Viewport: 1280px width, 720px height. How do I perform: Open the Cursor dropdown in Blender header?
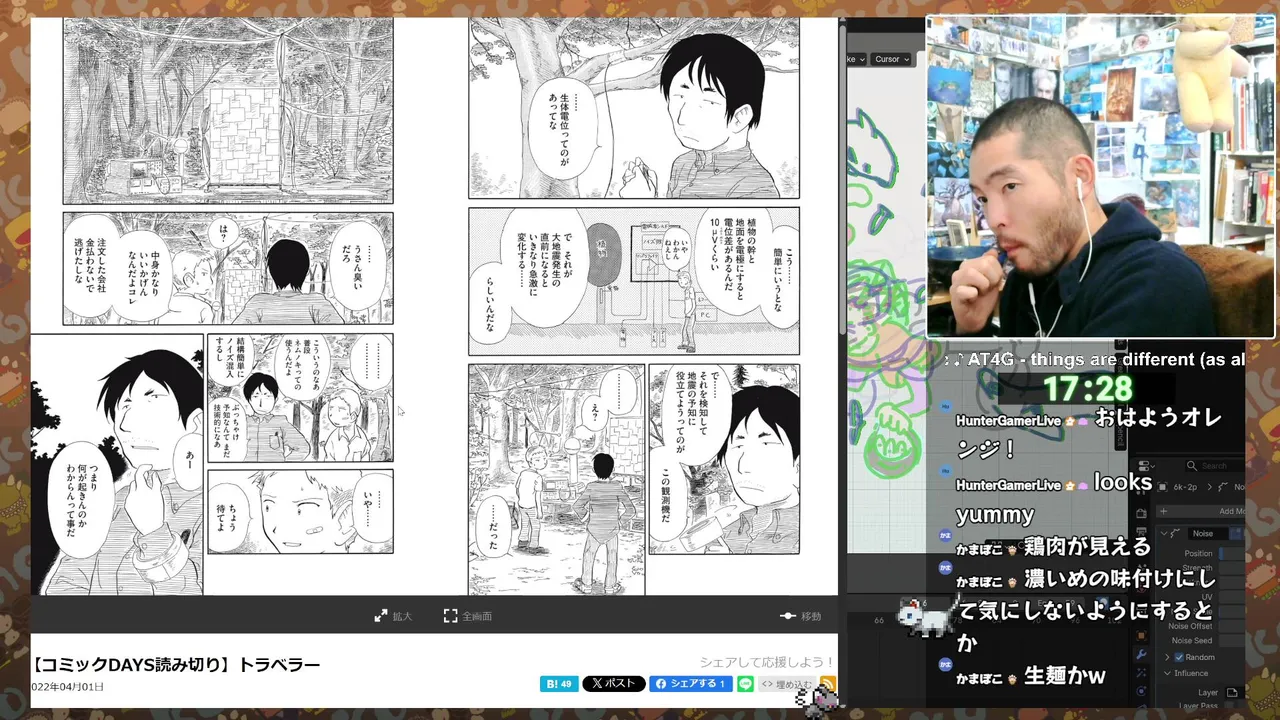pos(892,59)
